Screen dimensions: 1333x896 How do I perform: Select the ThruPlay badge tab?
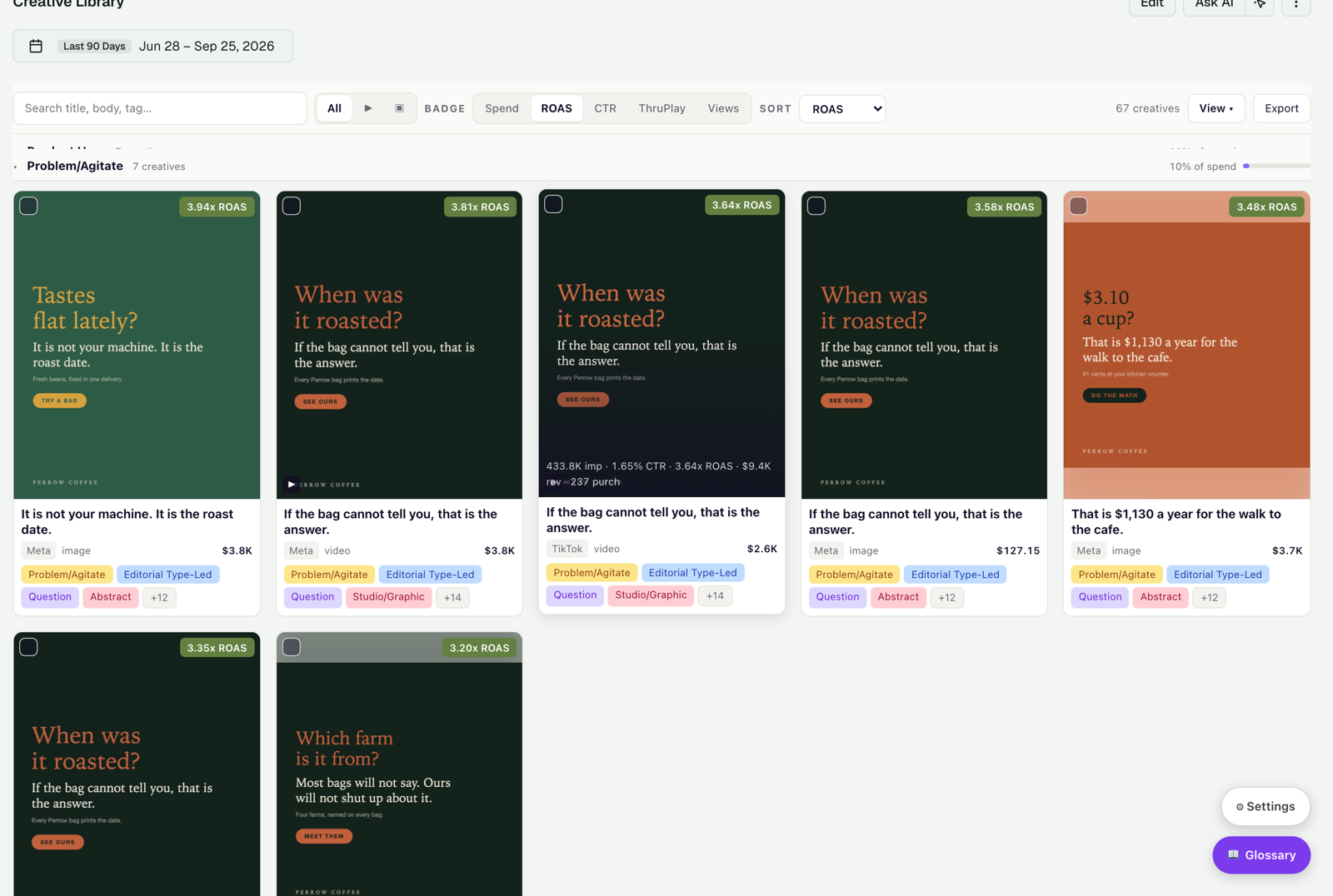662,108
